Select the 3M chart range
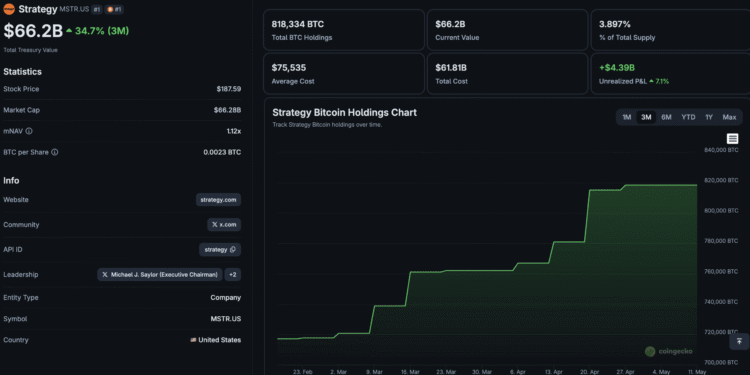750x375 pixels. point(646,117)
